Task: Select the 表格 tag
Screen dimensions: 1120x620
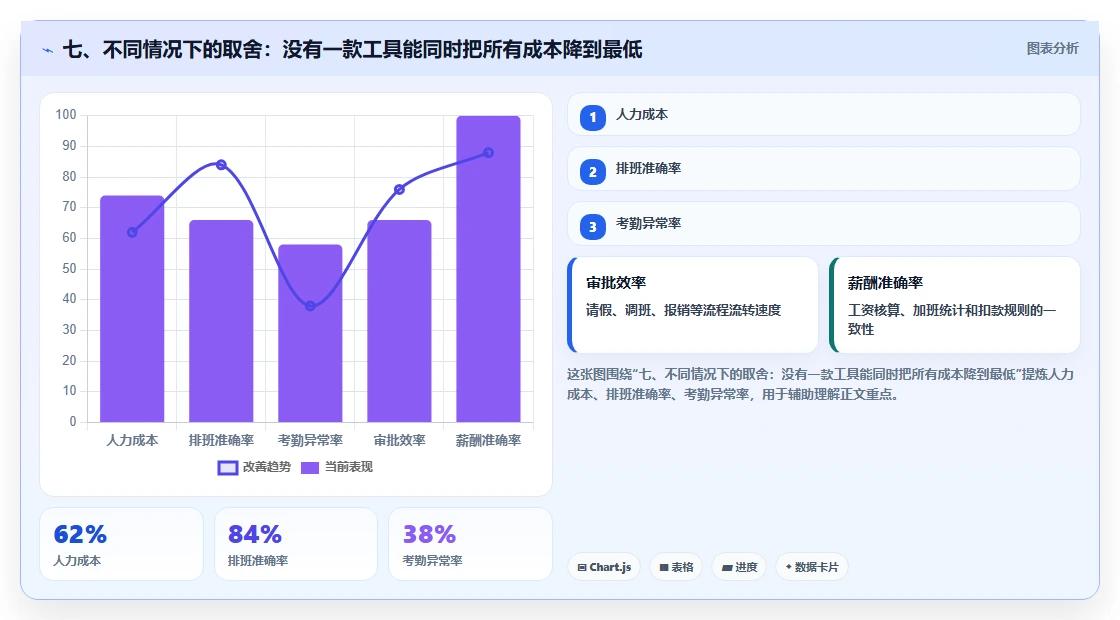Action: [676, 567]
